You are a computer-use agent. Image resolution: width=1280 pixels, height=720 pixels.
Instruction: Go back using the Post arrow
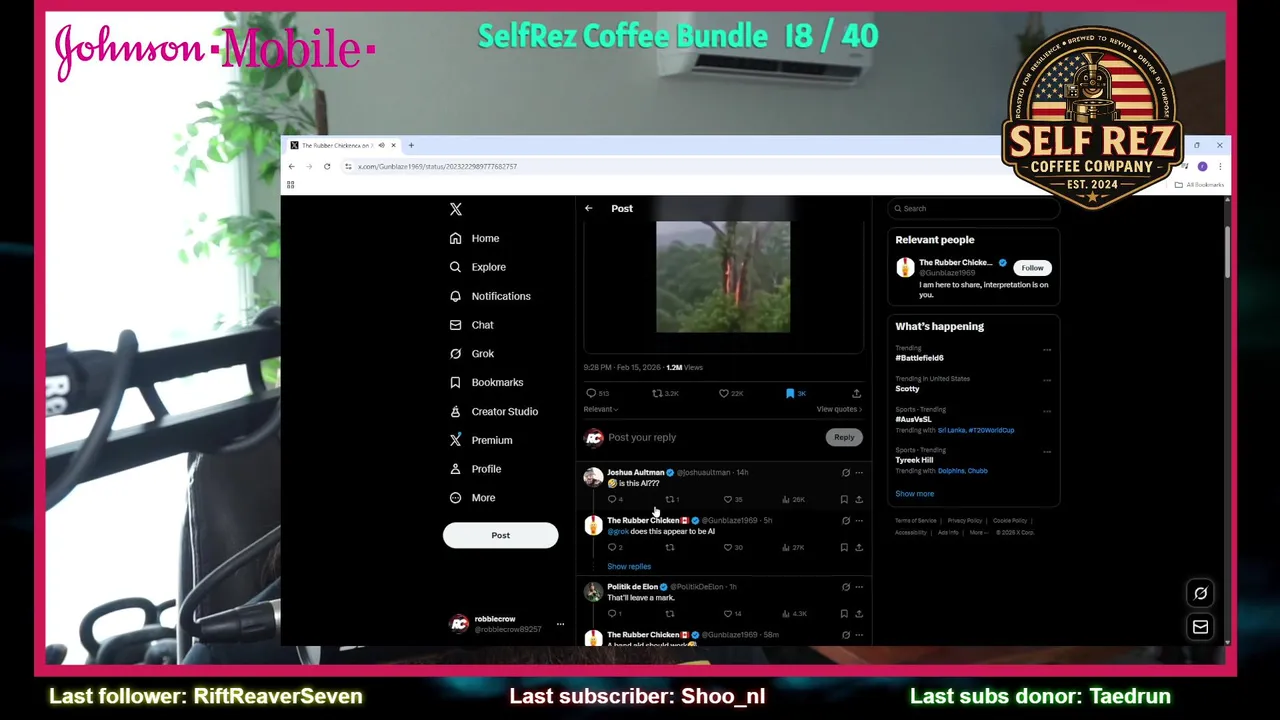[x=589, y=208]
